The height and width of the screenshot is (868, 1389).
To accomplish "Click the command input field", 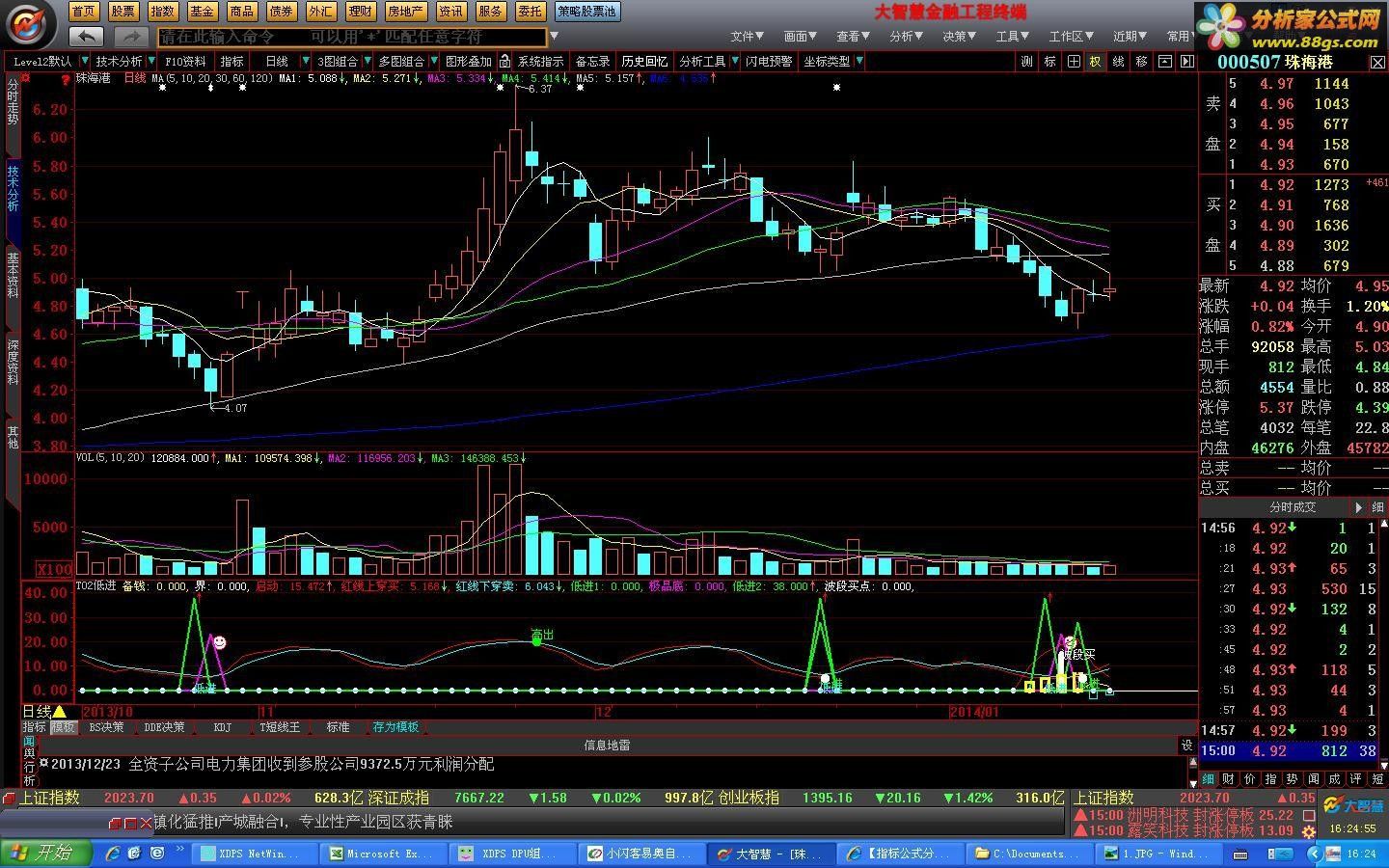I will (x=353, y=37).
